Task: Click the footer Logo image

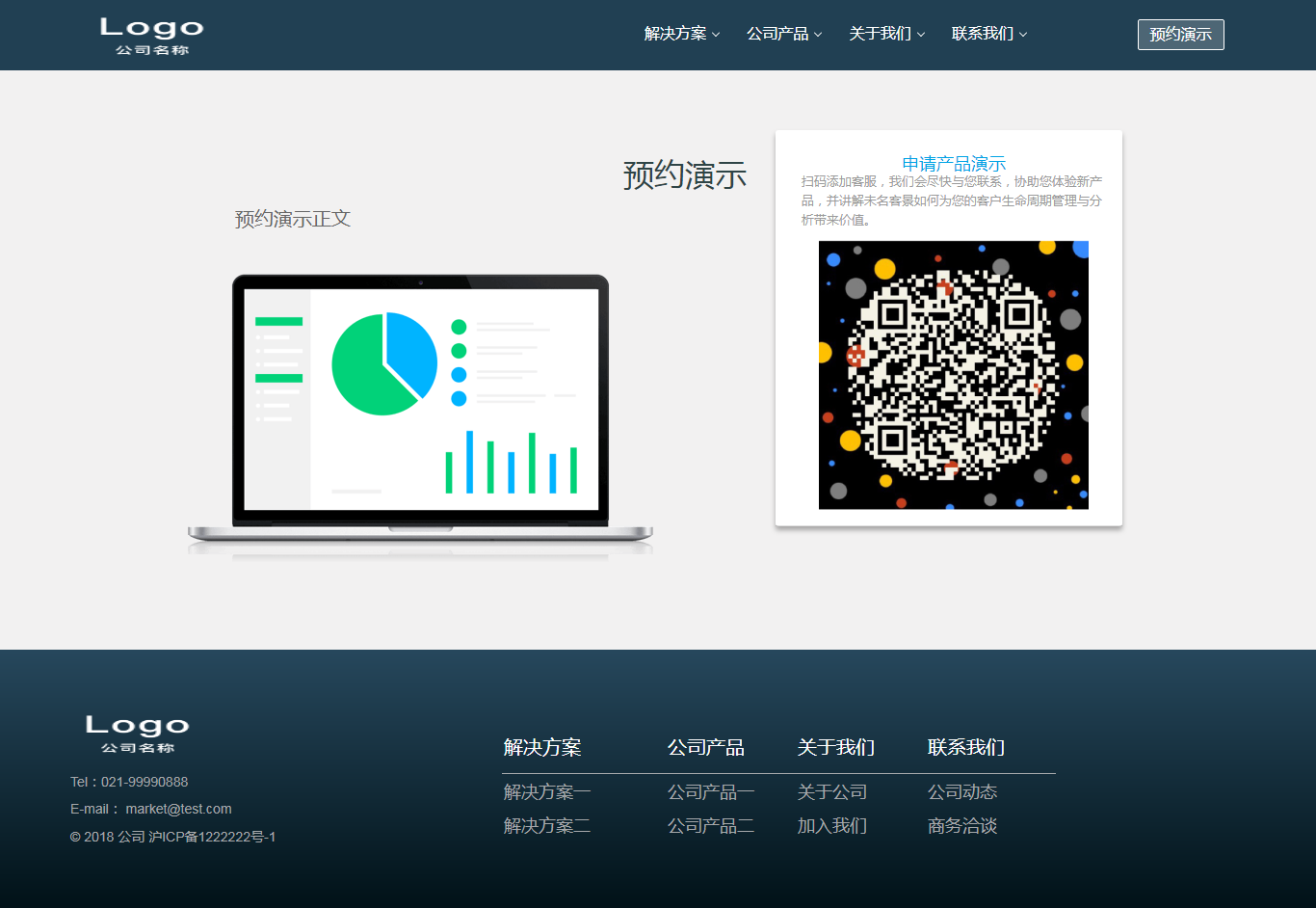Action: [x=138, y=734]
